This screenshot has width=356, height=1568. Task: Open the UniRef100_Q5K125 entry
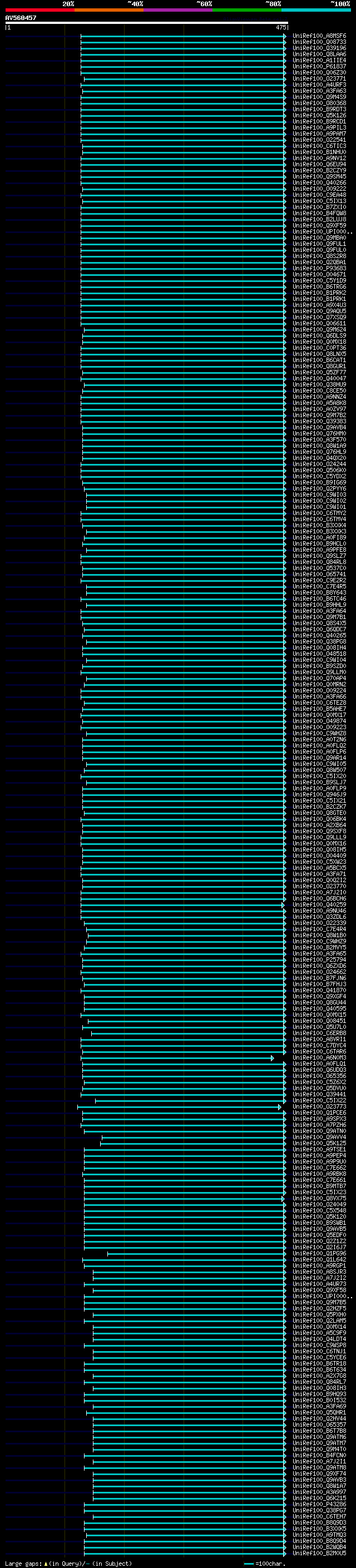coord(319,1142)
